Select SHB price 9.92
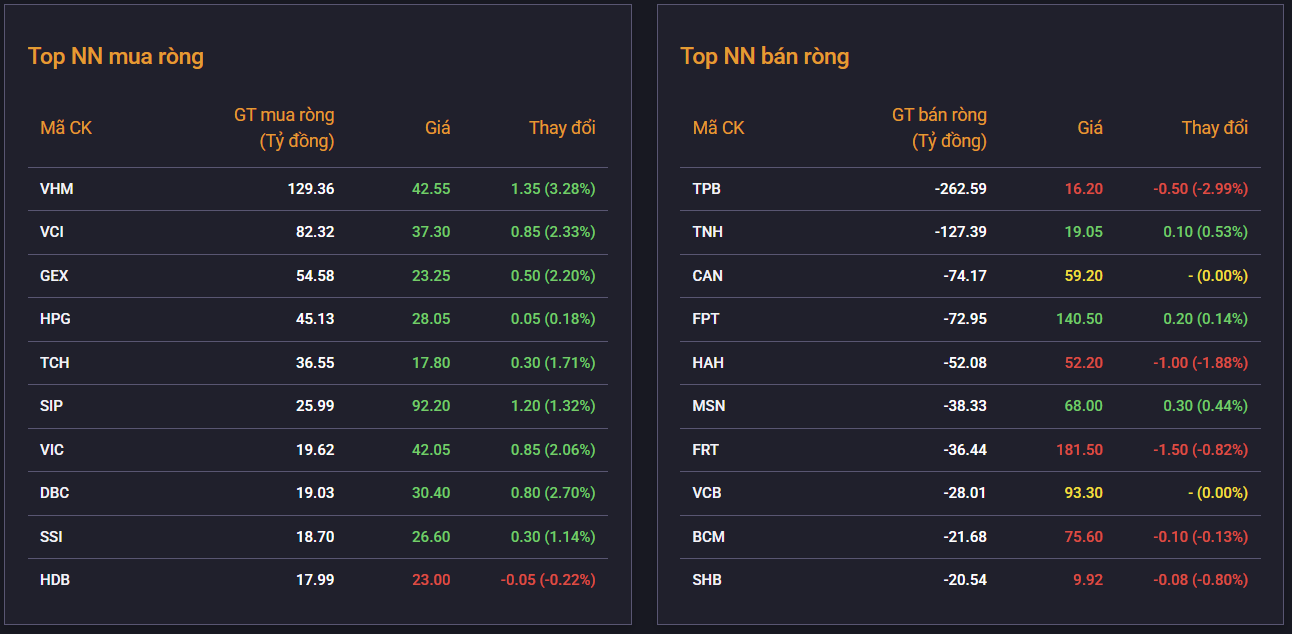The width and height of the screenshot is (1292, 634). coord(1087,580)
